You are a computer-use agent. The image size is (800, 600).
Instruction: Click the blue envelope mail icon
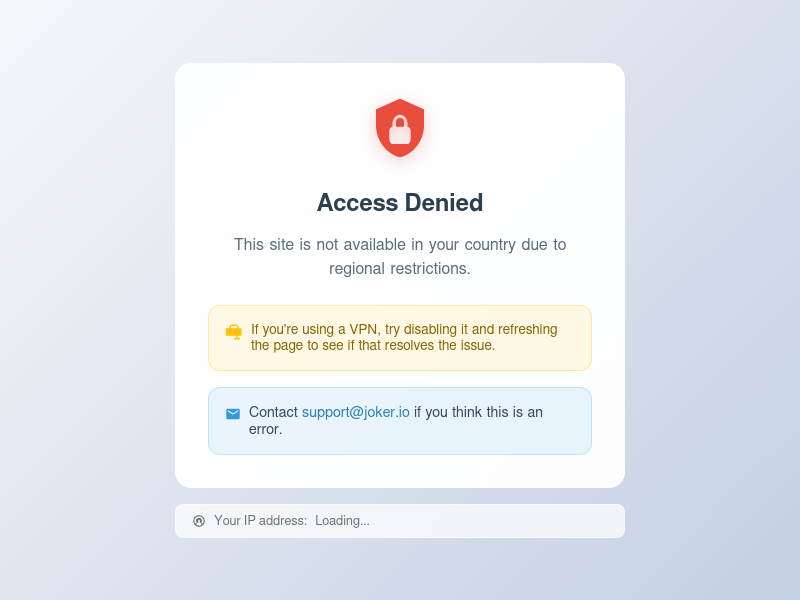coord(233,413)
